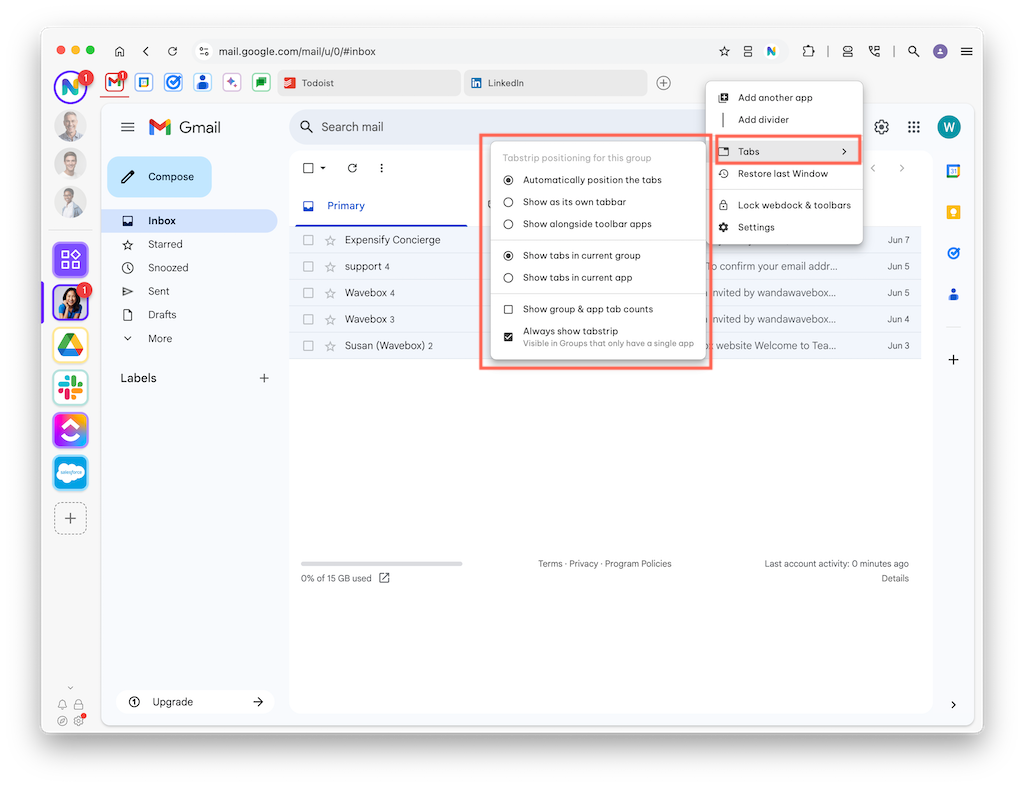Refresh the Gmail inbox list

(352, 168)
